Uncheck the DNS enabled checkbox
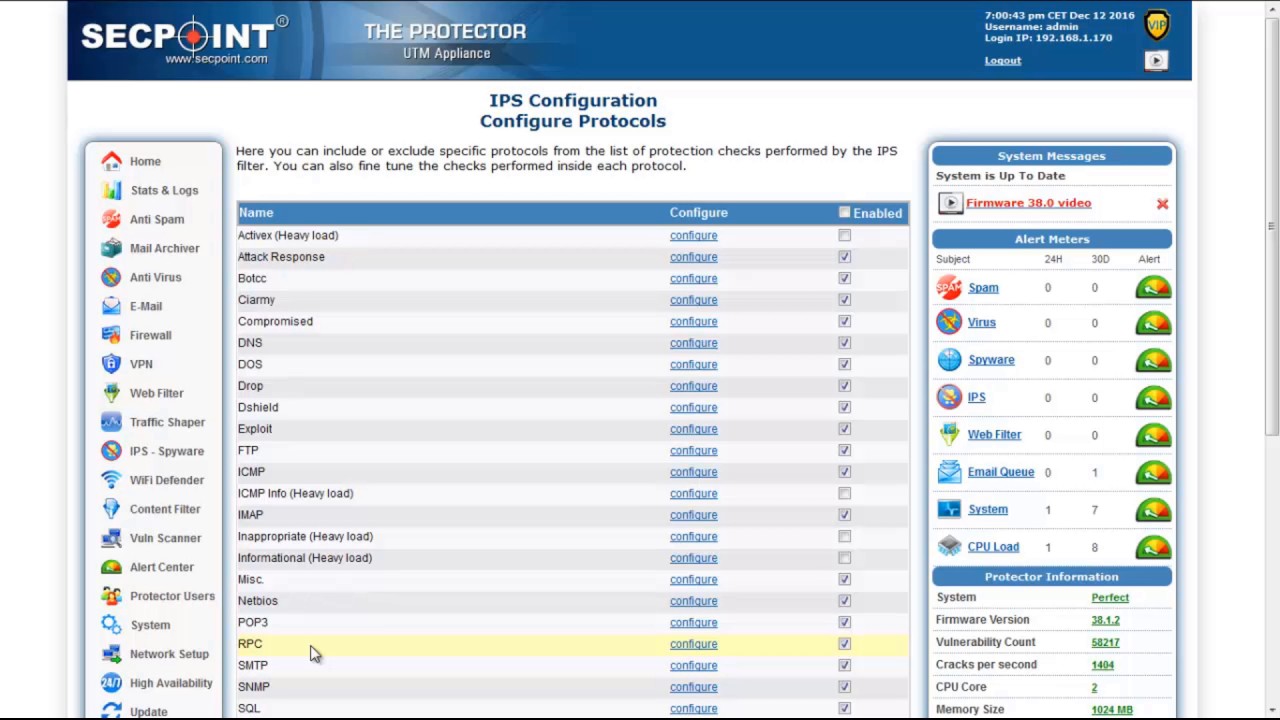 click(x=844, y=343)
